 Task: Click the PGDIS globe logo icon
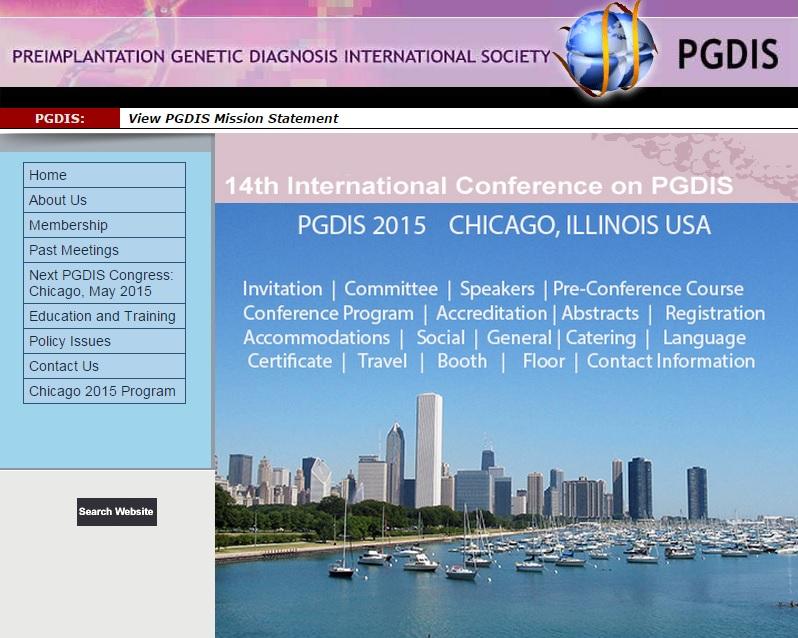click(607, 48)
